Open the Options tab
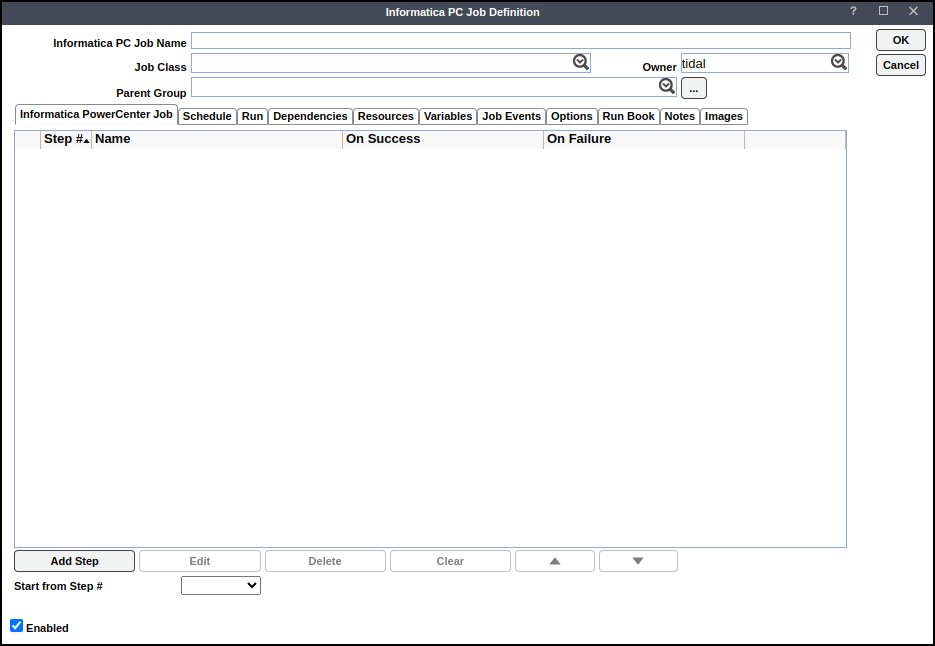Screen dimensions: 935x646 coord(572,116)
